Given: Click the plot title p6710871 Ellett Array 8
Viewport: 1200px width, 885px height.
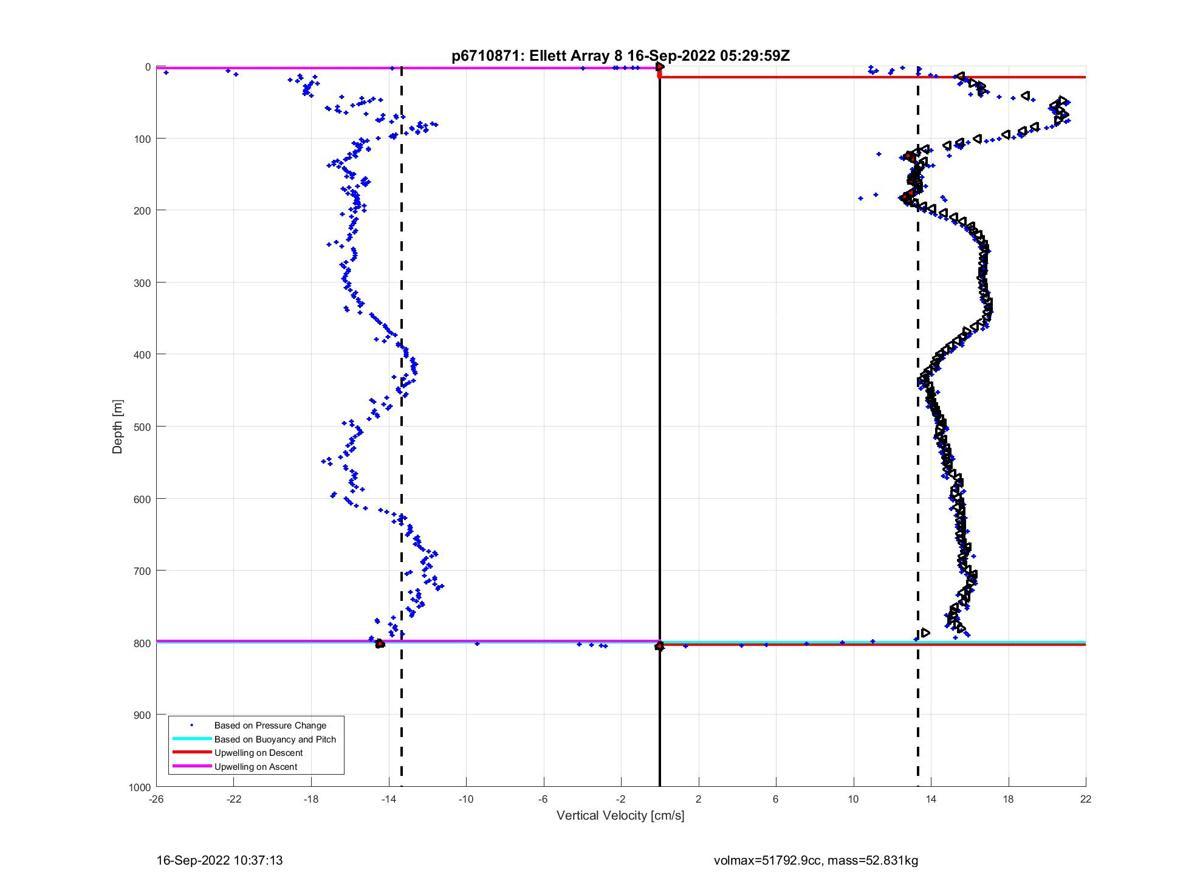Looking at the screenshot, I should click(621, 56).
